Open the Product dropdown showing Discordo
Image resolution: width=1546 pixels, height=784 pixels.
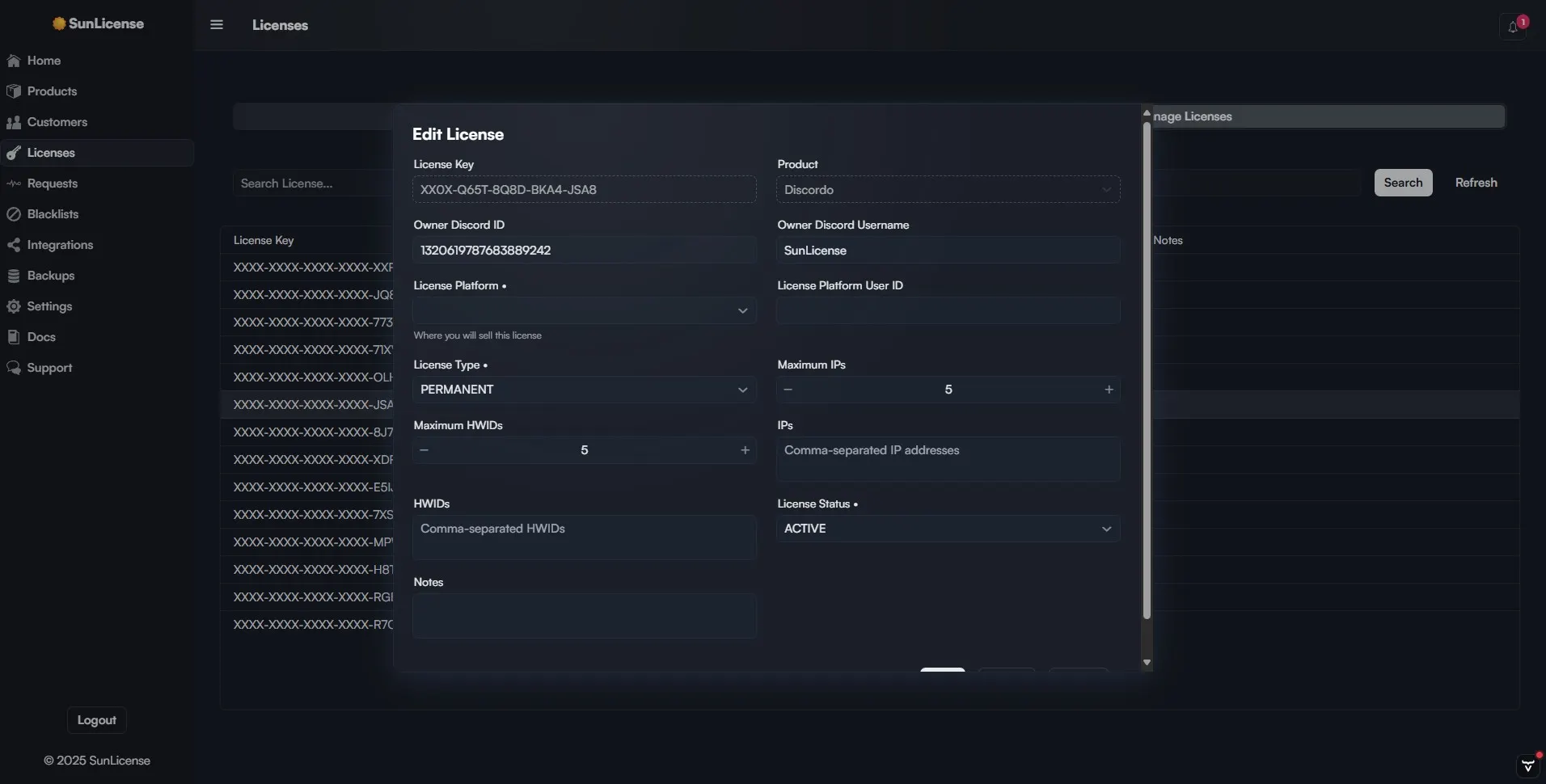point(948,190)
